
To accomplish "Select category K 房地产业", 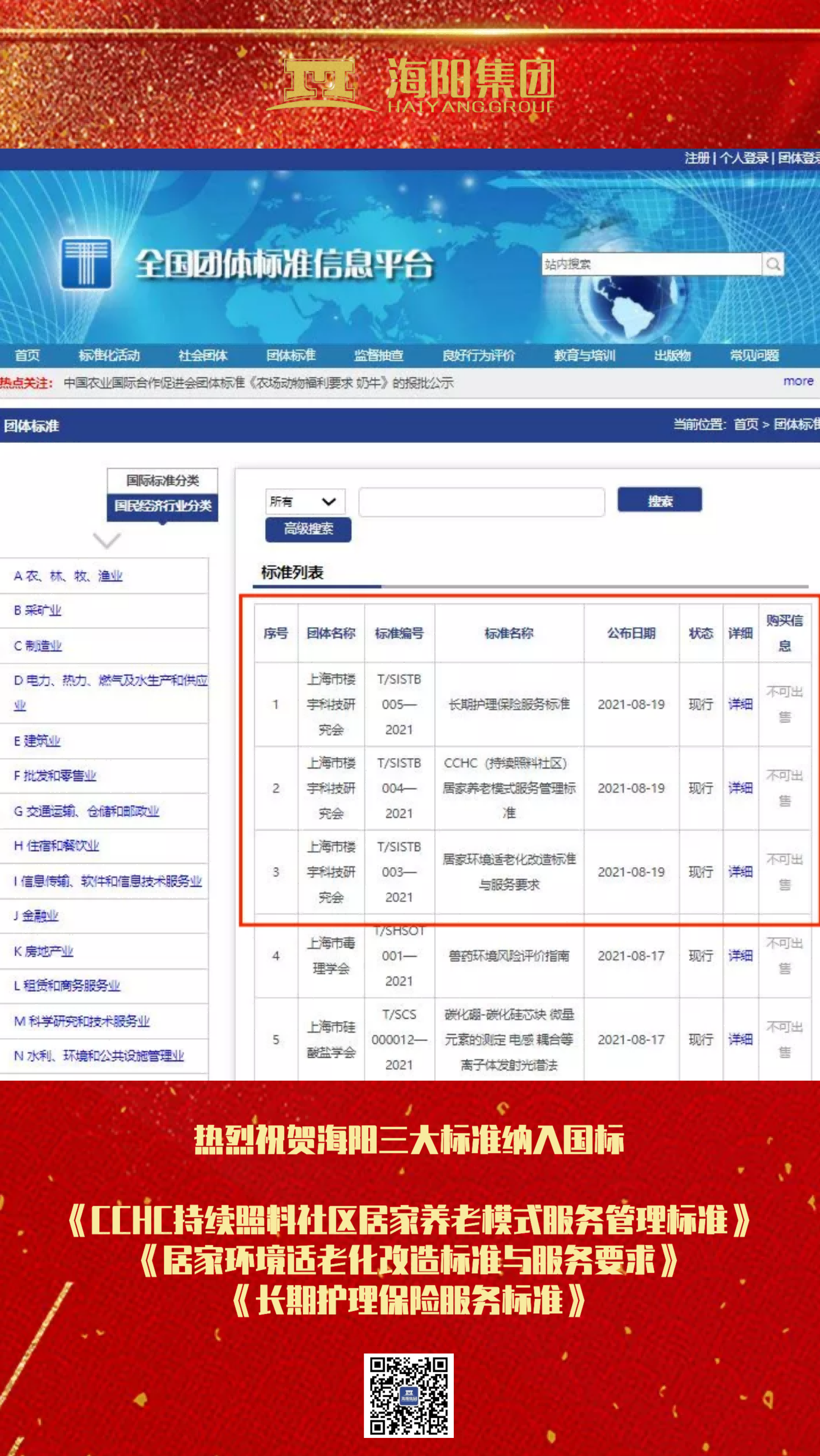I will tap(44, 951).
